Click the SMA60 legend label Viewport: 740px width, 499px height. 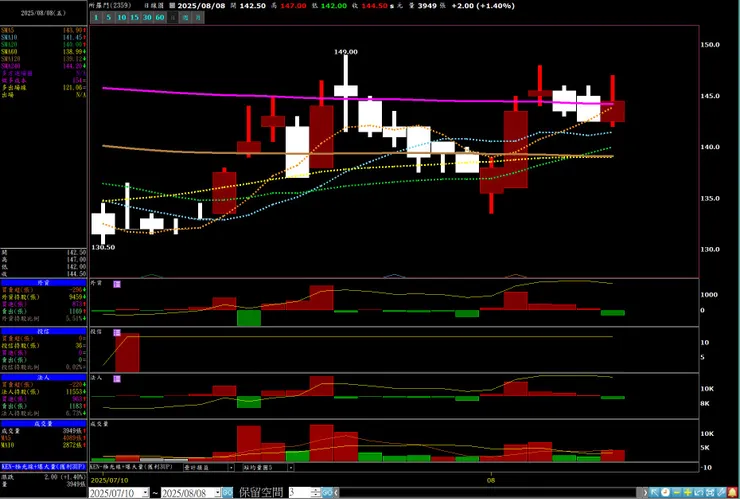[9, 51]
